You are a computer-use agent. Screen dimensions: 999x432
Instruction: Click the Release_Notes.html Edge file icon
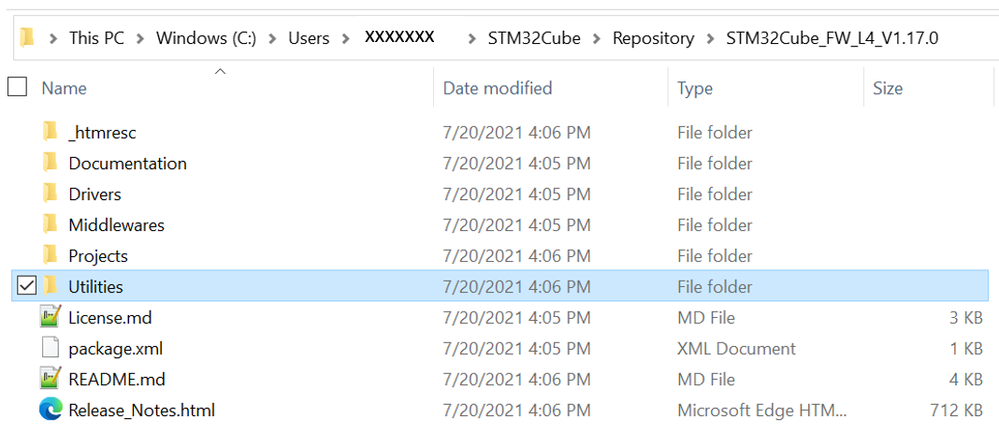pyautogui.click(x=50, y=410)
